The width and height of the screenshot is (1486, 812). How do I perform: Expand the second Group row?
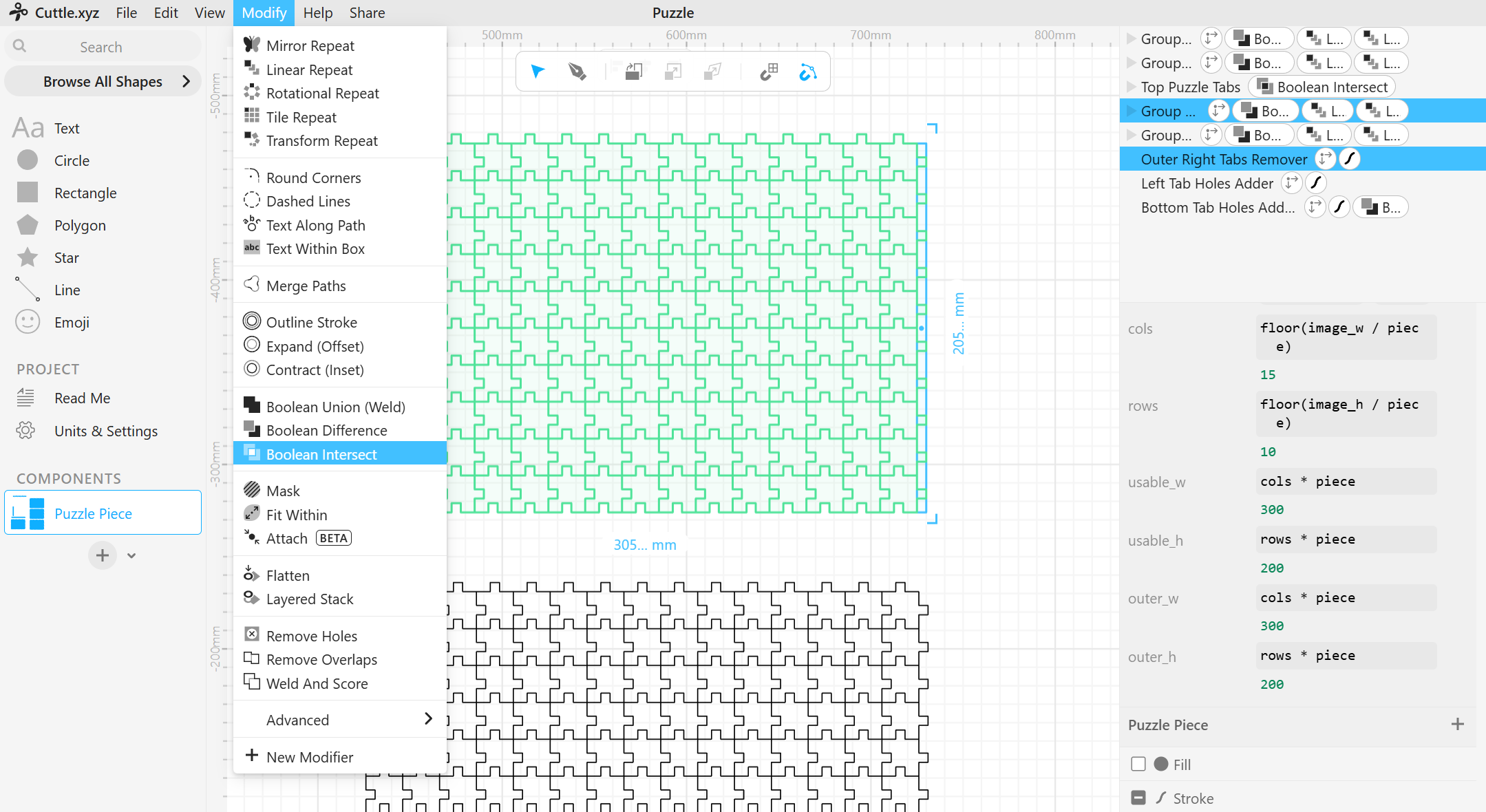(x=1130, y=63)
